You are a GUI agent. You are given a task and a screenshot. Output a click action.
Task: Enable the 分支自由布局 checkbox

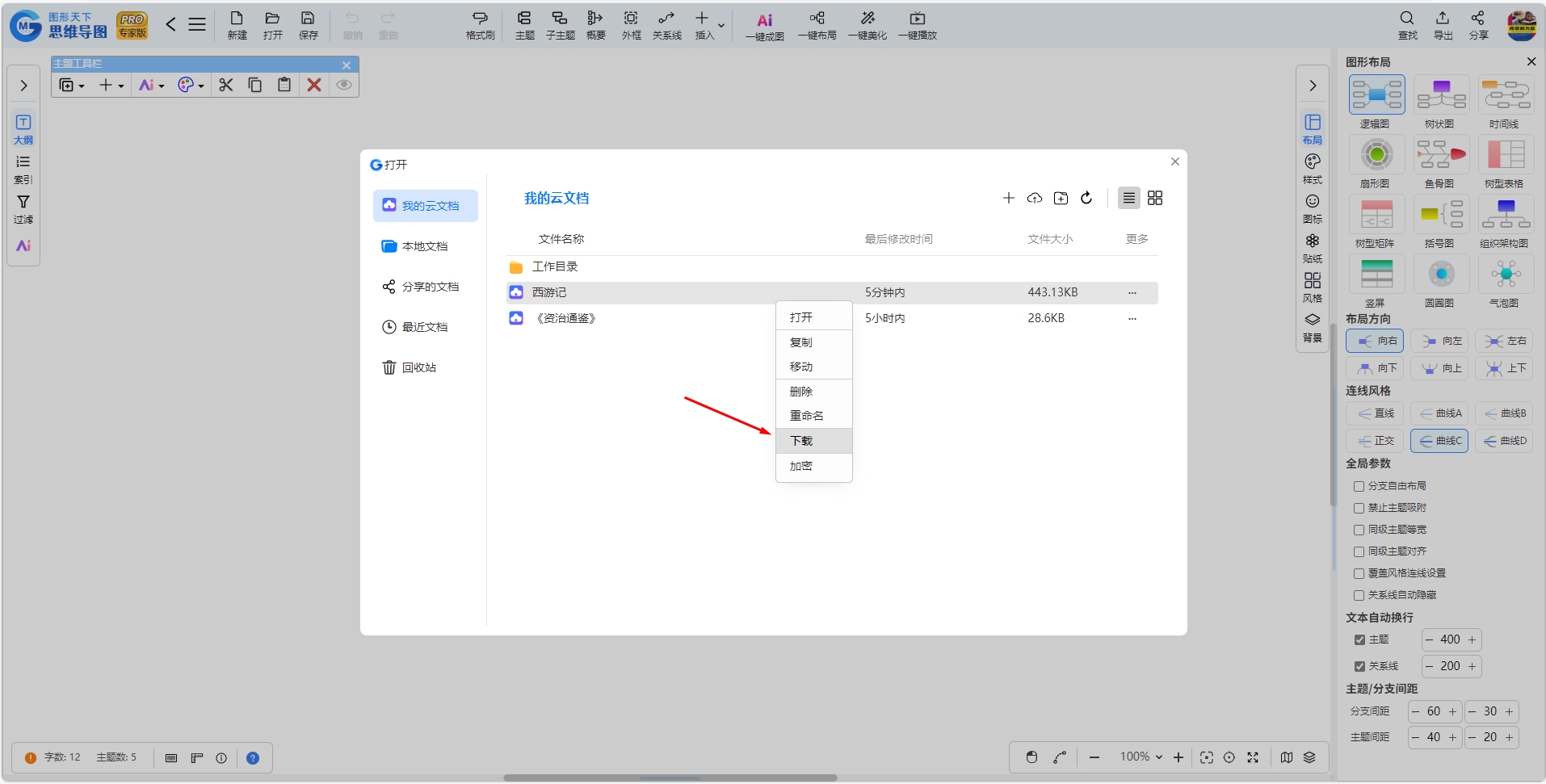[1359, 486]
